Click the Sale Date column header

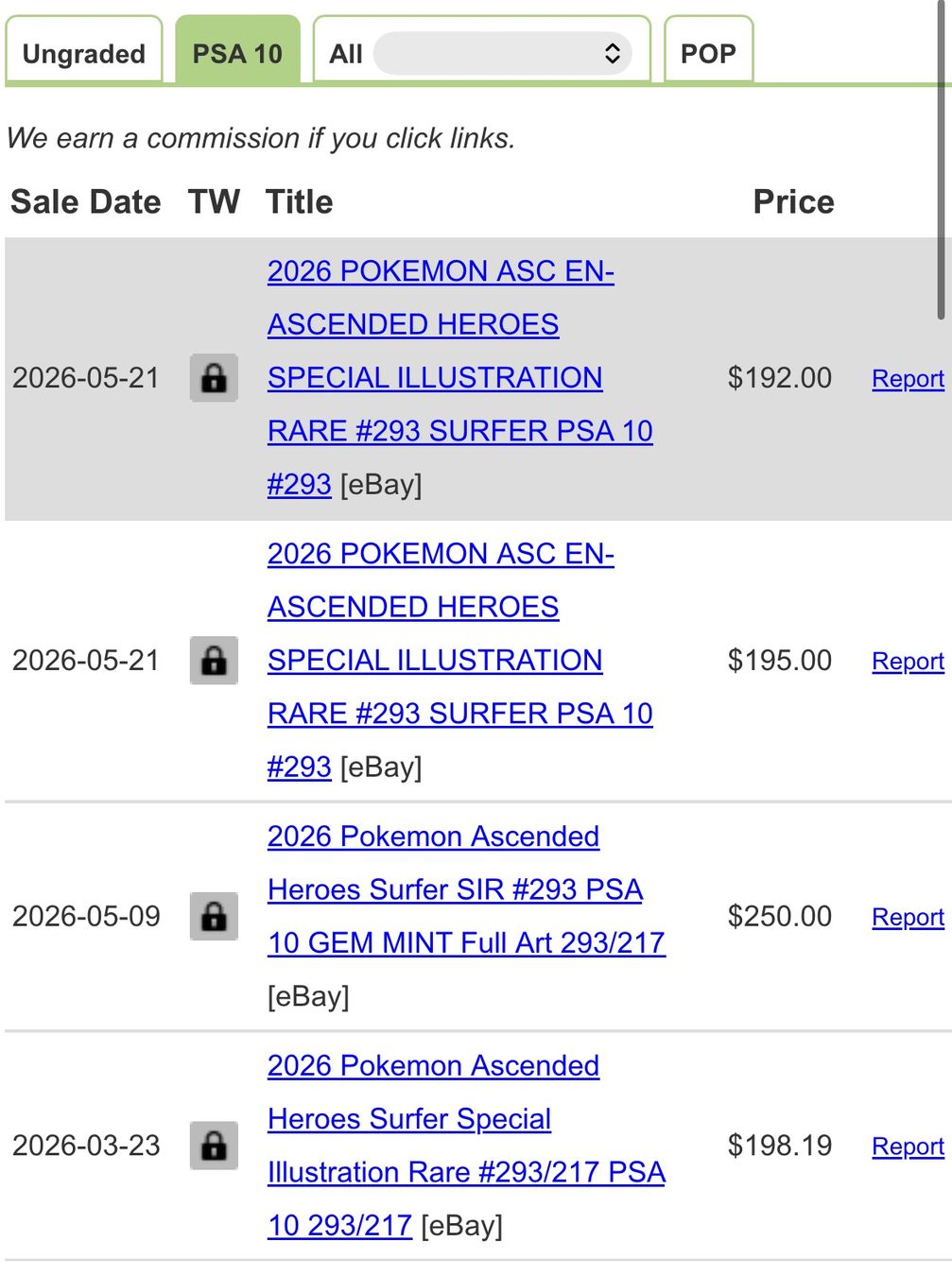pos(86,202)
